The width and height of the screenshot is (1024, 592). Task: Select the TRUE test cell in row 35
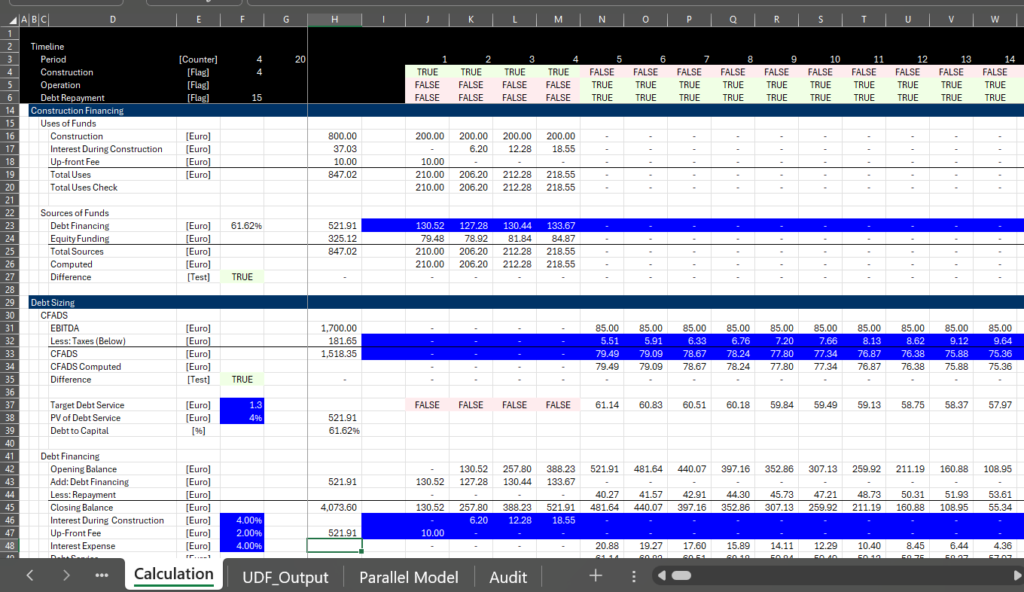[242, 380]
